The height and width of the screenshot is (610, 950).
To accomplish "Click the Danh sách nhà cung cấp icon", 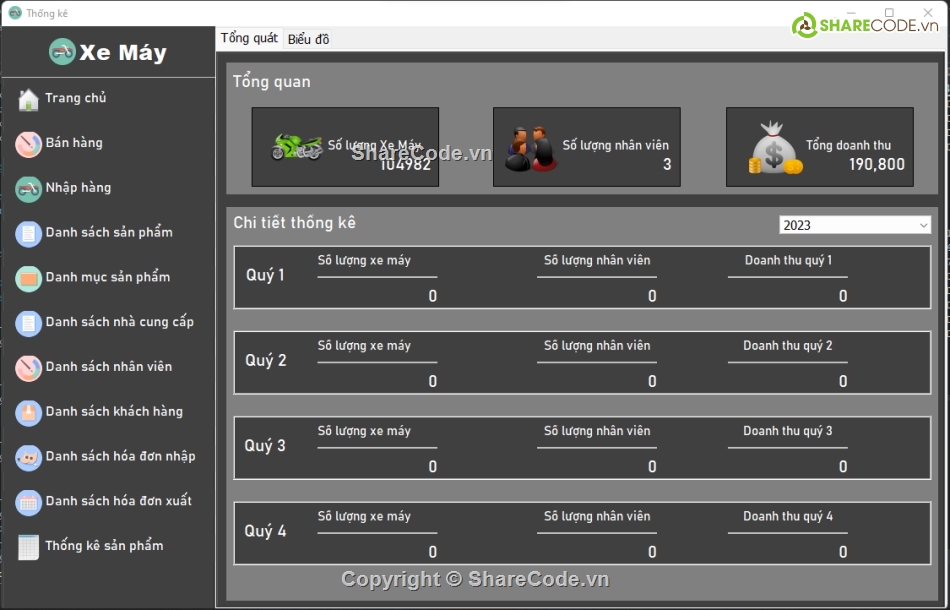I will (x=28, y=323).
